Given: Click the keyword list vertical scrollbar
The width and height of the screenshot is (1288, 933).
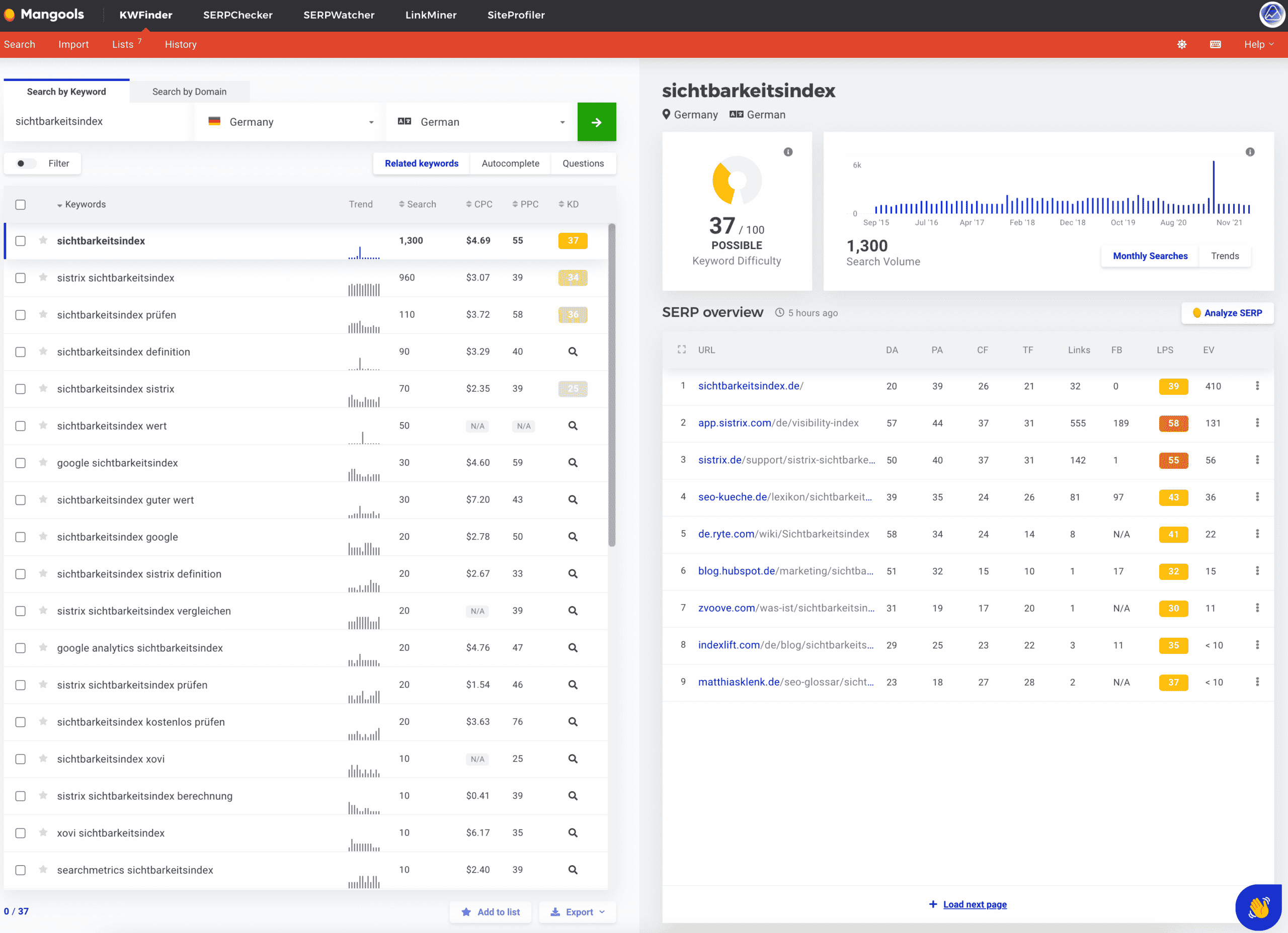Looking at the screenshot, I should 612,385.
